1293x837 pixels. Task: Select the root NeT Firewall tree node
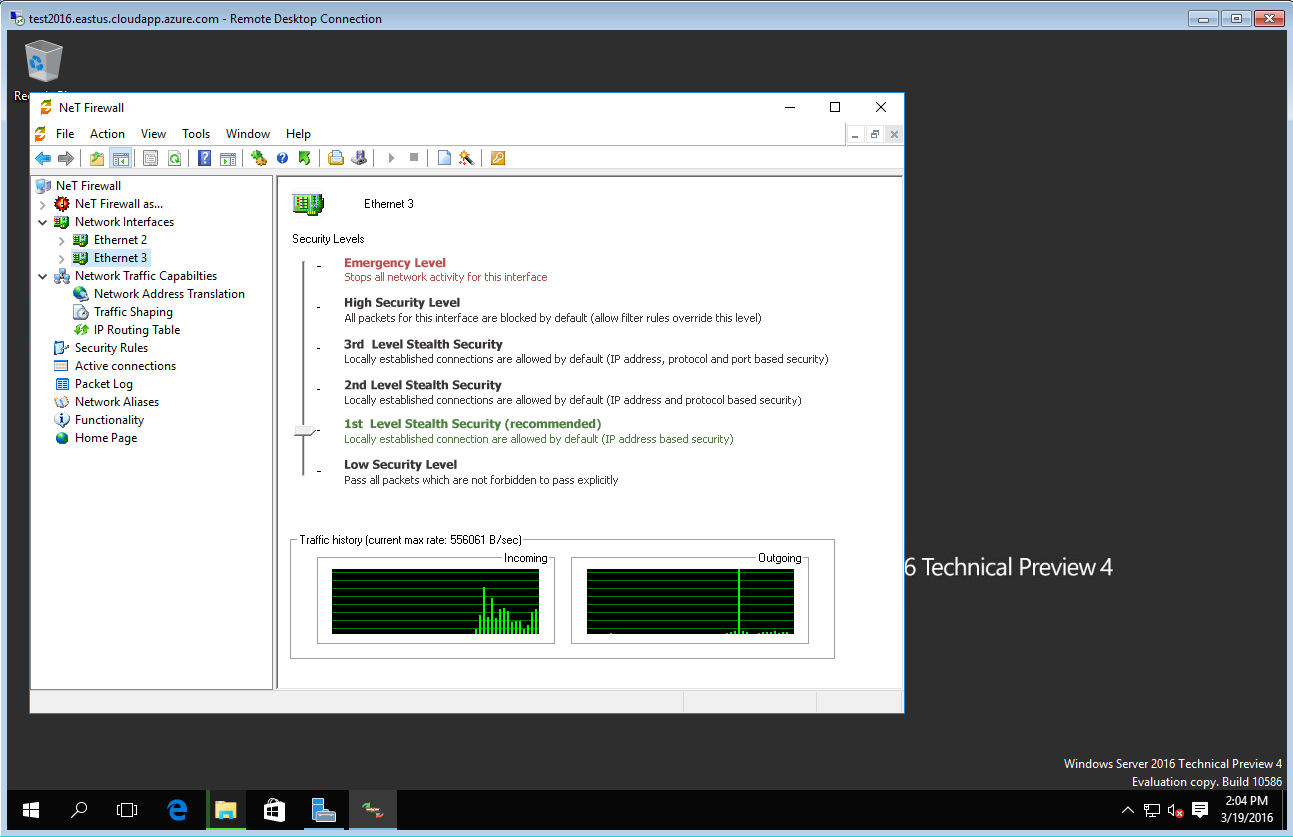coord(88,186)
